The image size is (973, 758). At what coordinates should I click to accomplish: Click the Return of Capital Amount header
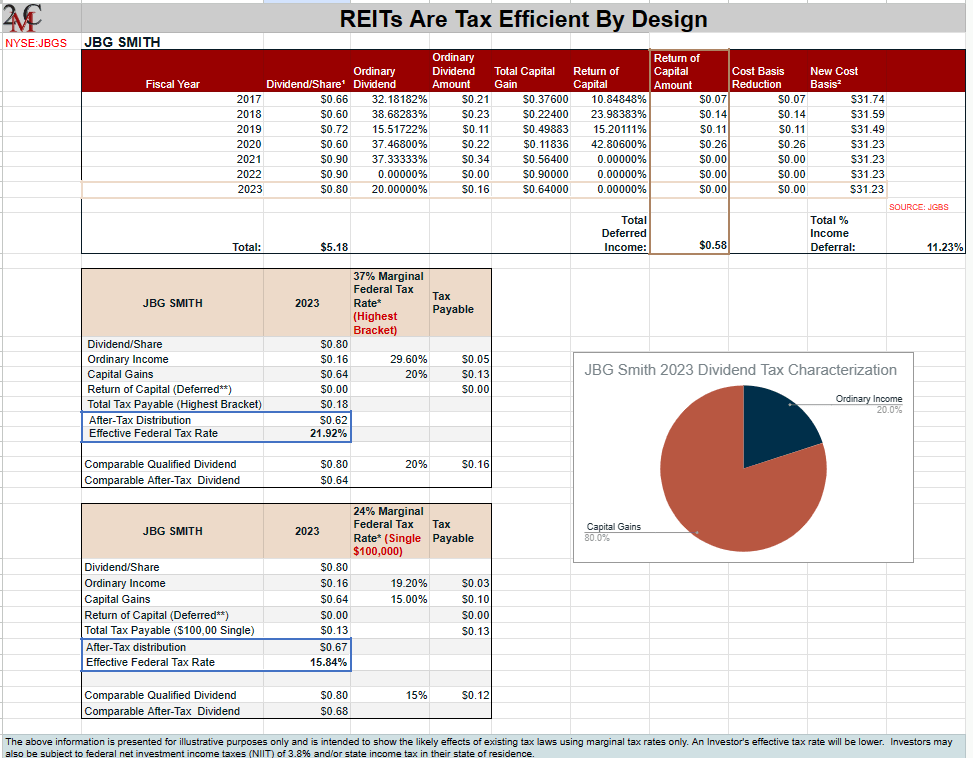point(678,71)
